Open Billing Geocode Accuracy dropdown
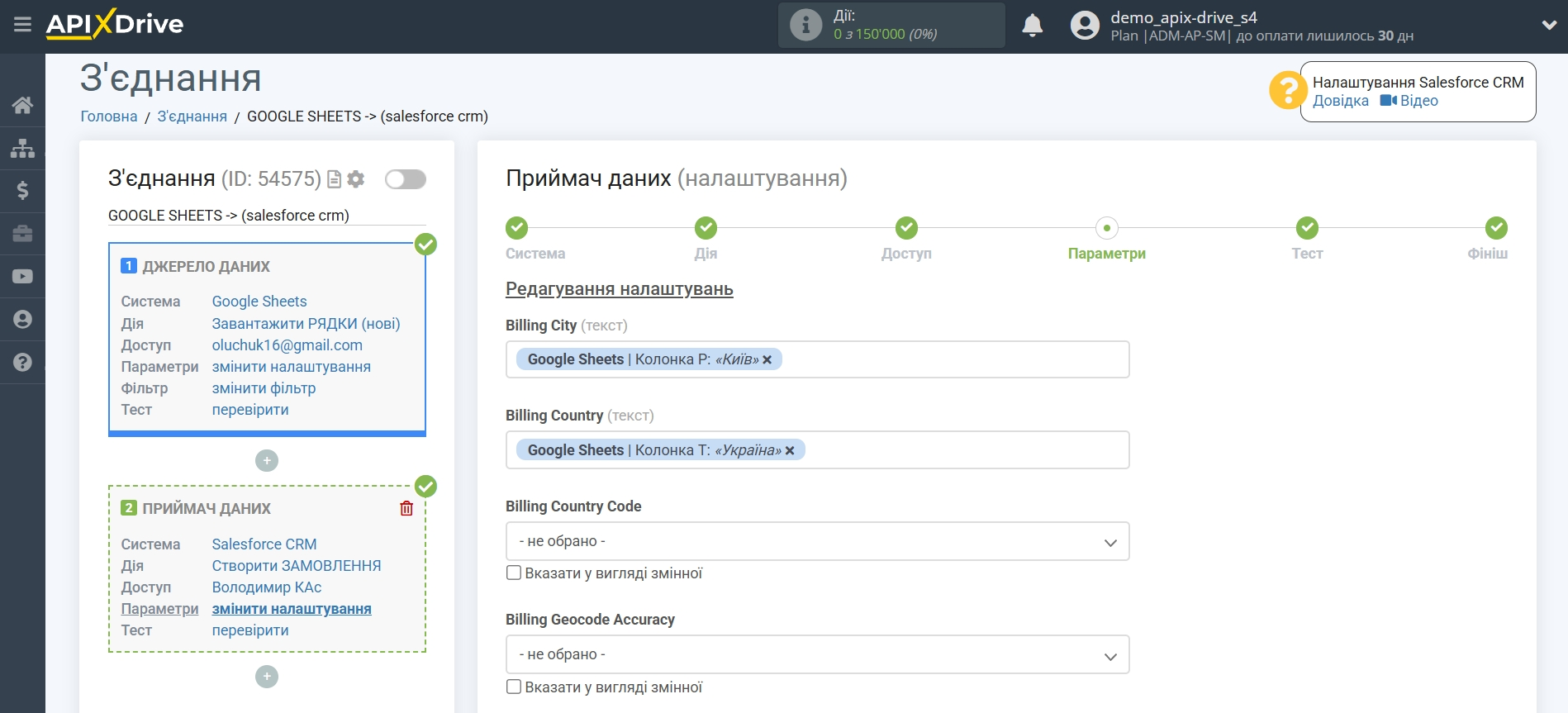The width and height of the screenshot is (1568, 713). point(817,654)
